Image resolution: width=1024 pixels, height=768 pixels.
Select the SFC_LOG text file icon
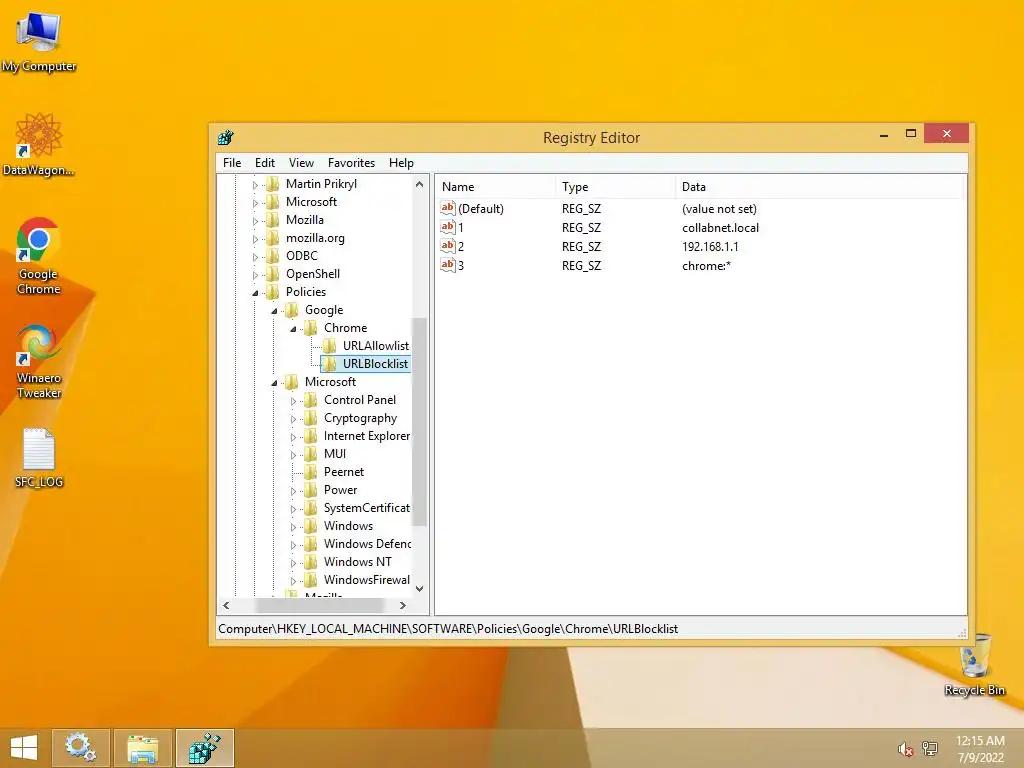39,457
